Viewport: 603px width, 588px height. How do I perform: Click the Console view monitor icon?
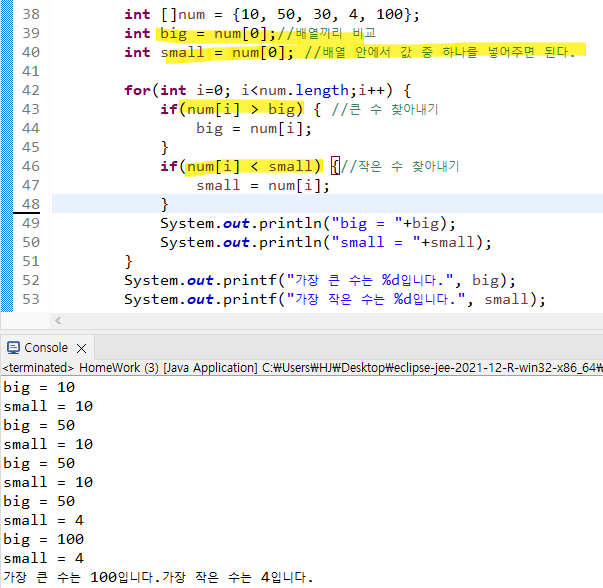pyautogui.click(x=13, y=348)
